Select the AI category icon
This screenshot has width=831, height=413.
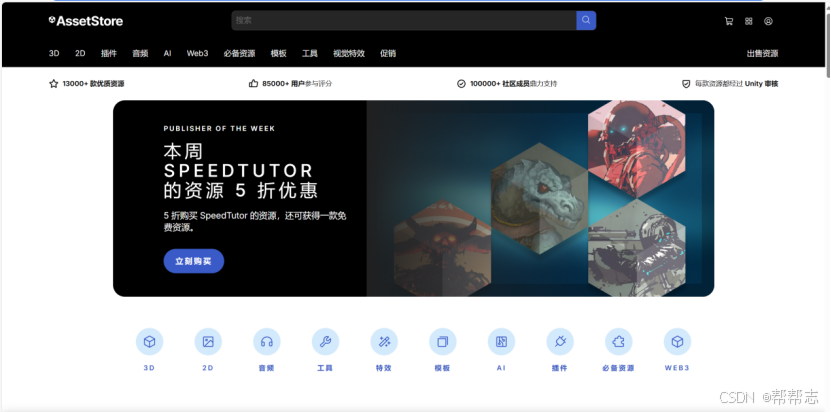tap(501, 341)
